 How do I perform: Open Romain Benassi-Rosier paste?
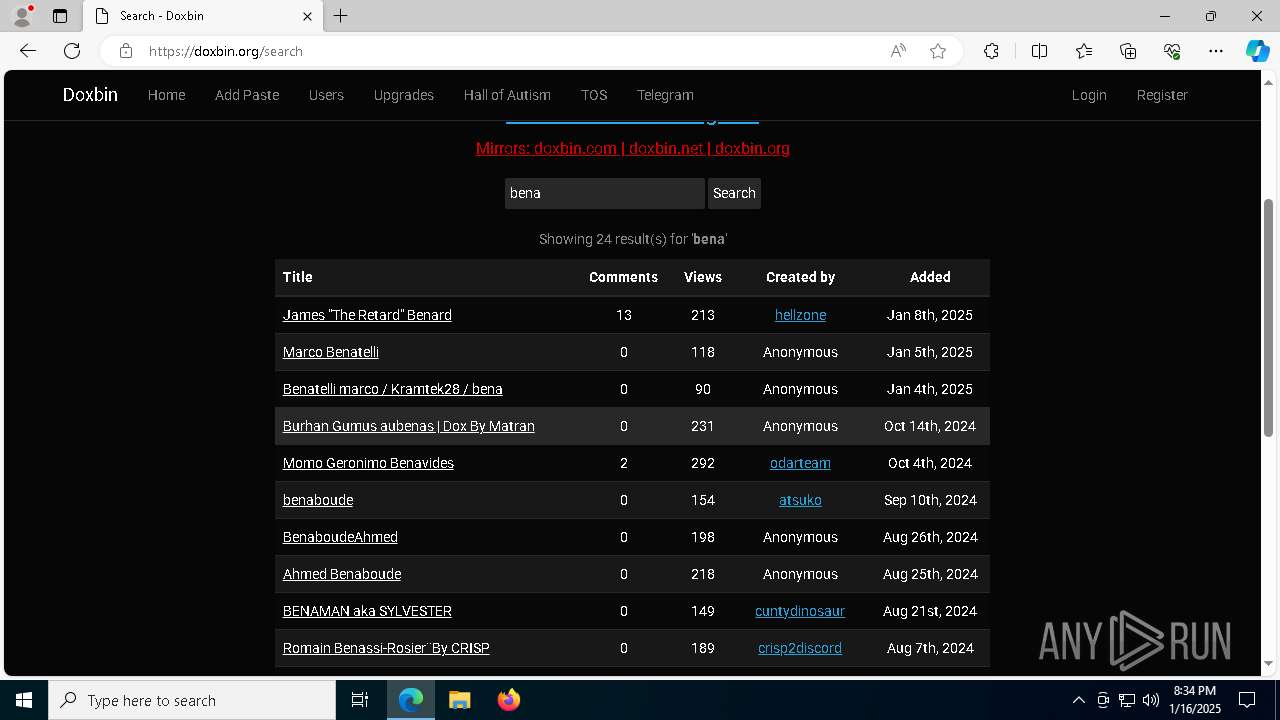point(386,648)
